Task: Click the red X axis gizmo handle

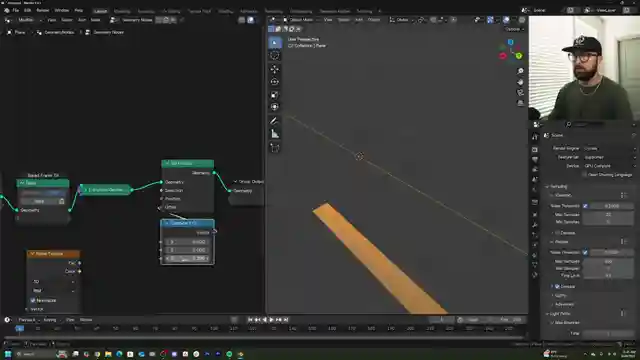Action: pos(503,56)
